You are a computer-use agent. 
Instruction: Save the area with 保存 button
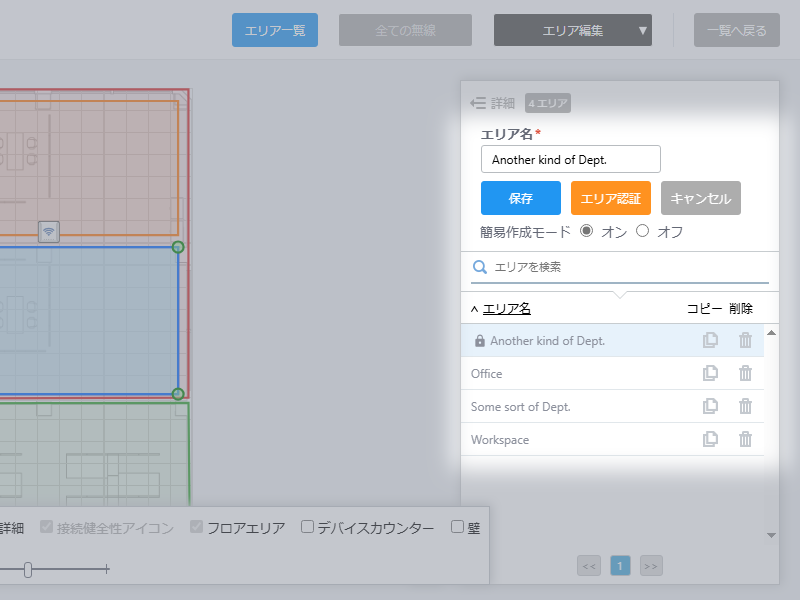click(x=521, y=198)
